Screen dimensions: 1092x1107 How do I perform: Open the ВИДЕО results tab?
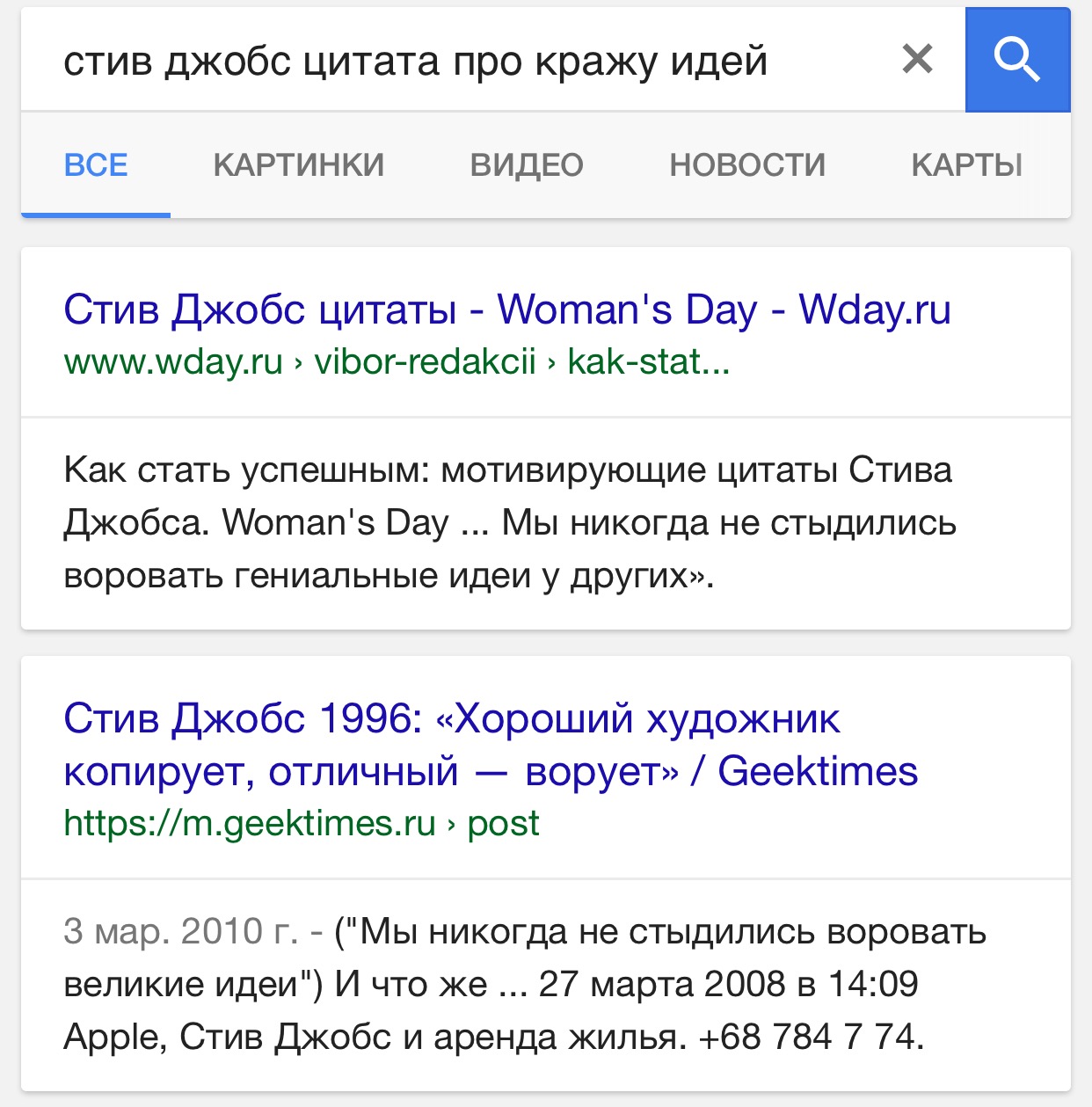coord(528,164)
